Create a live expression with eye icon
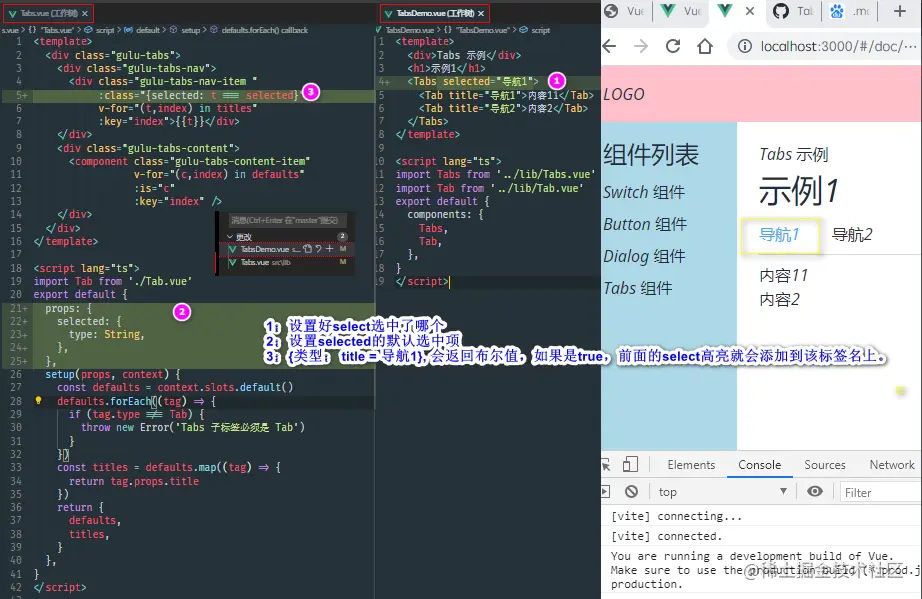Image resolution: width=922 pixels, height=599 pixels. (x=814, y=491)
